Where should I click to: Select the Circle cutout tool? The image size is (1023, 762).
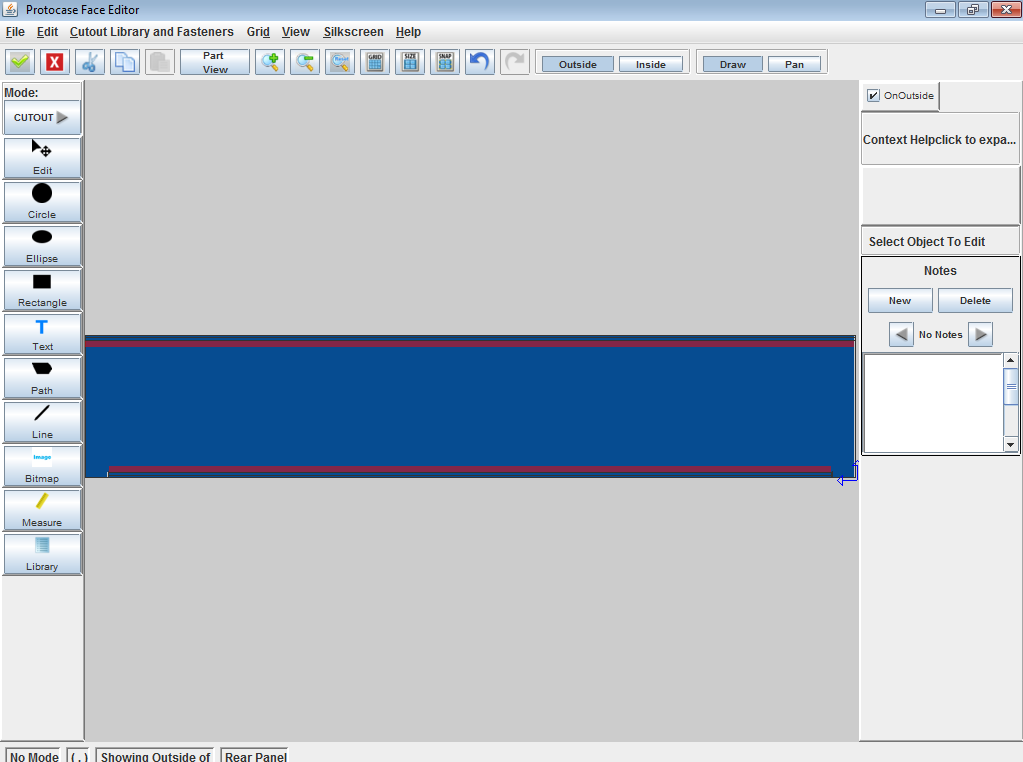(42, 202)
